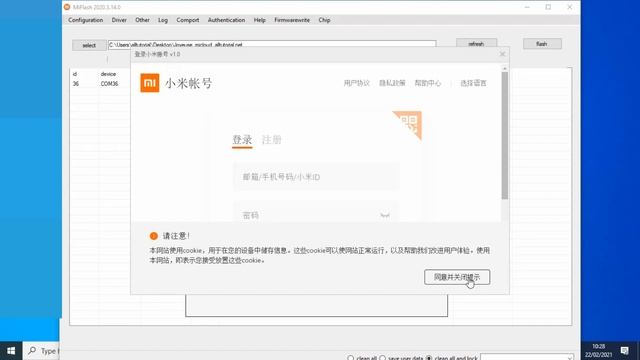The width and height of the screenshot is (640, 360).
Task: Open the Windows Start menu
Action: pyautogui.click(x=11, y=351)
